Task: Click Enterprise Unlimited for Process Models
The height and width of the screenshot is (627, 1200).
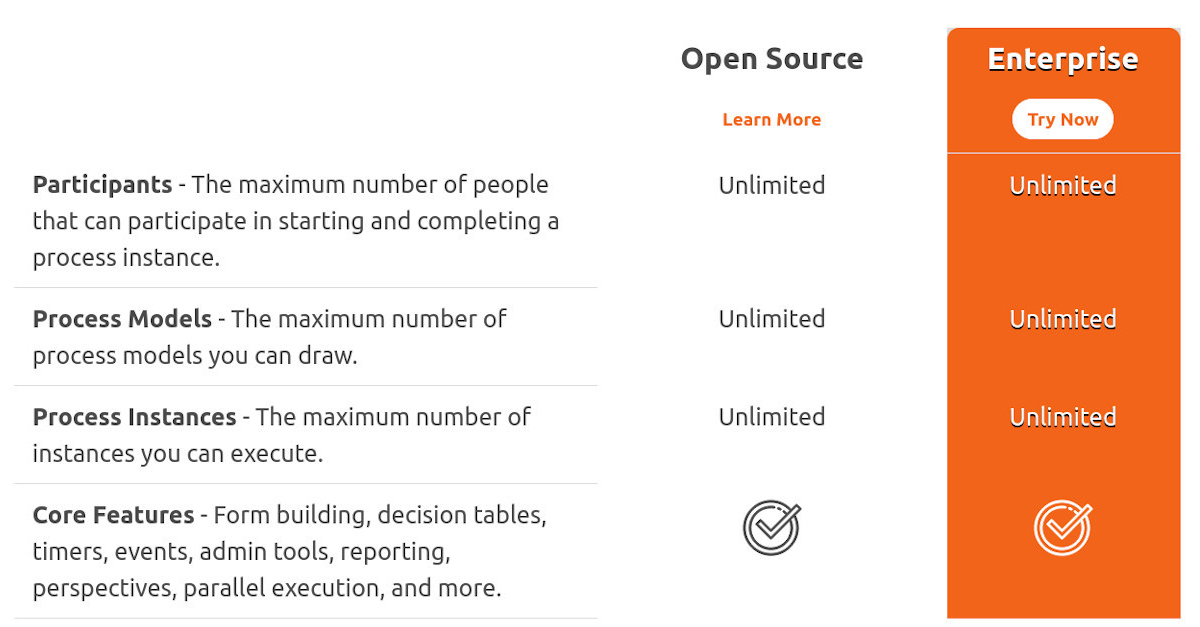Action: 1063,319
